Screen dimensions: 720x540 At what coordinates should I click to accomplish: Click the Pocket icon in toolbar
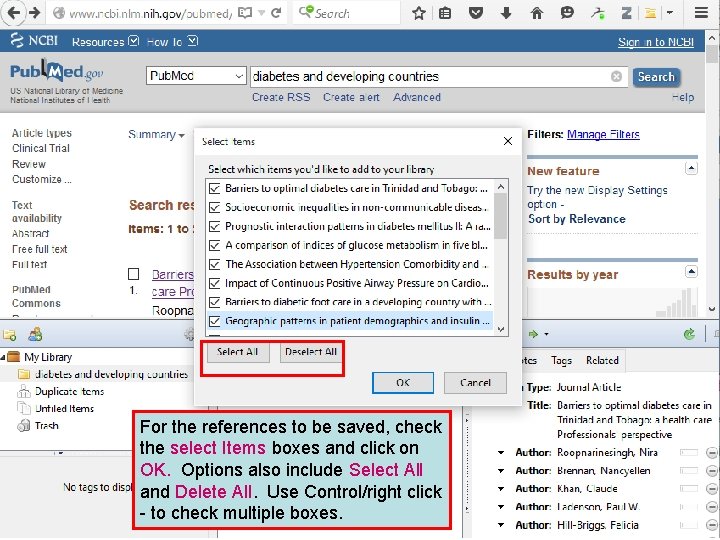click(476, 13)
